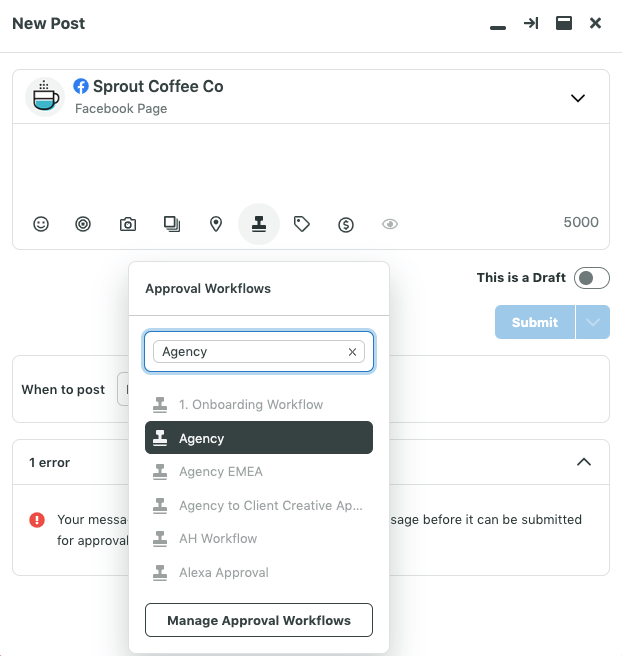Collapse the 1 error panel
The image size is (622, 656).
coord(584,462)
